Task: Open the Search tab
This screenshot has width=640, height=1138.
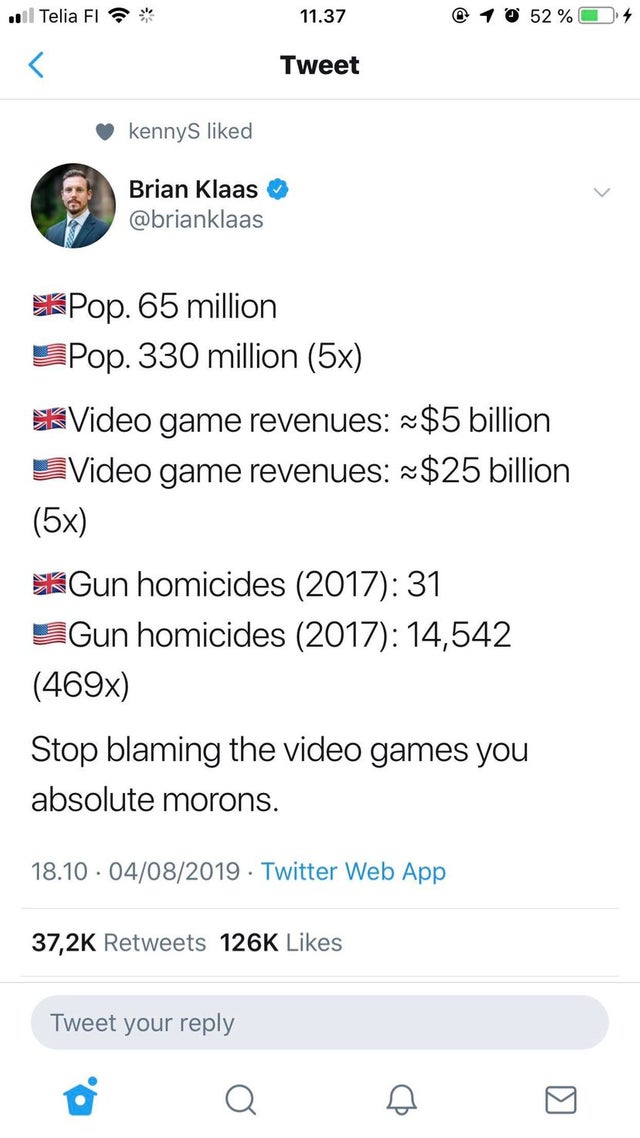Action: (239, 1100)
